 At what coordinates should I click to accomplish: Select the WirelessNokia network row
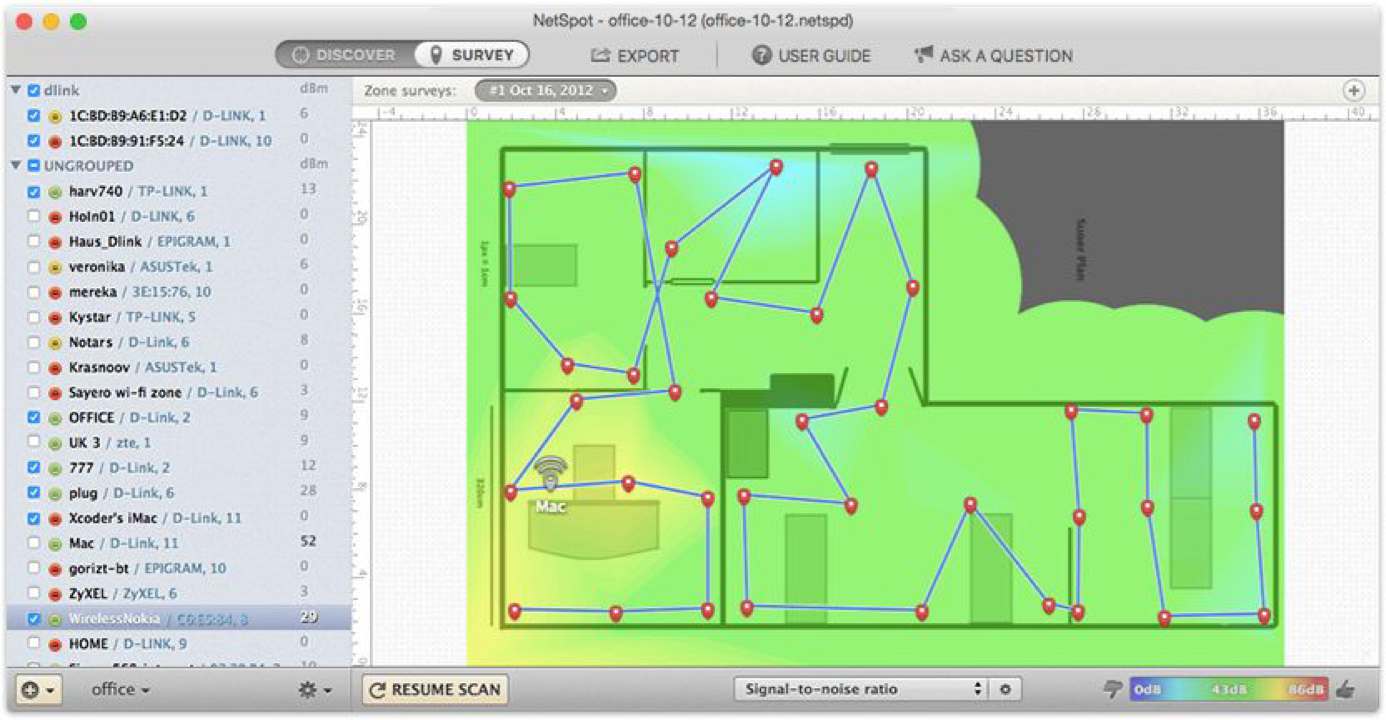(x=178, y=619)
